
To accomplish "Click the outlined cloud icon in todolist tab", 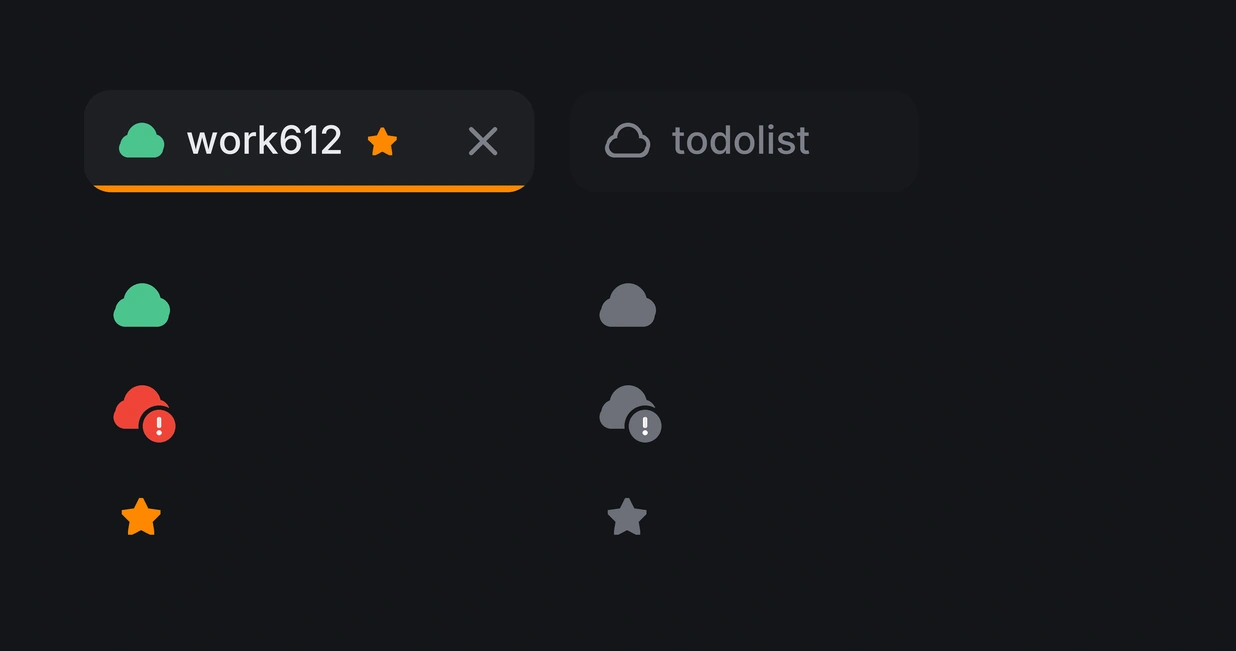I will pos(627,141).
